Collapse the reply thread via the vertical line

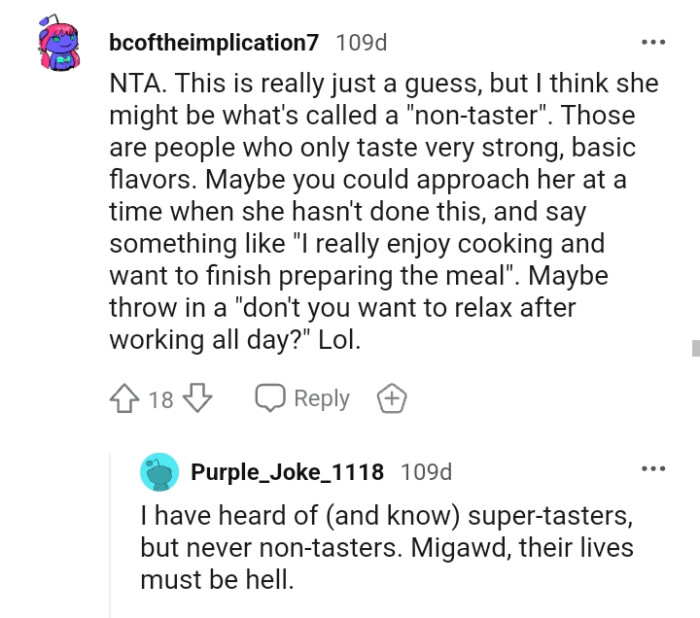click(111, 530)
